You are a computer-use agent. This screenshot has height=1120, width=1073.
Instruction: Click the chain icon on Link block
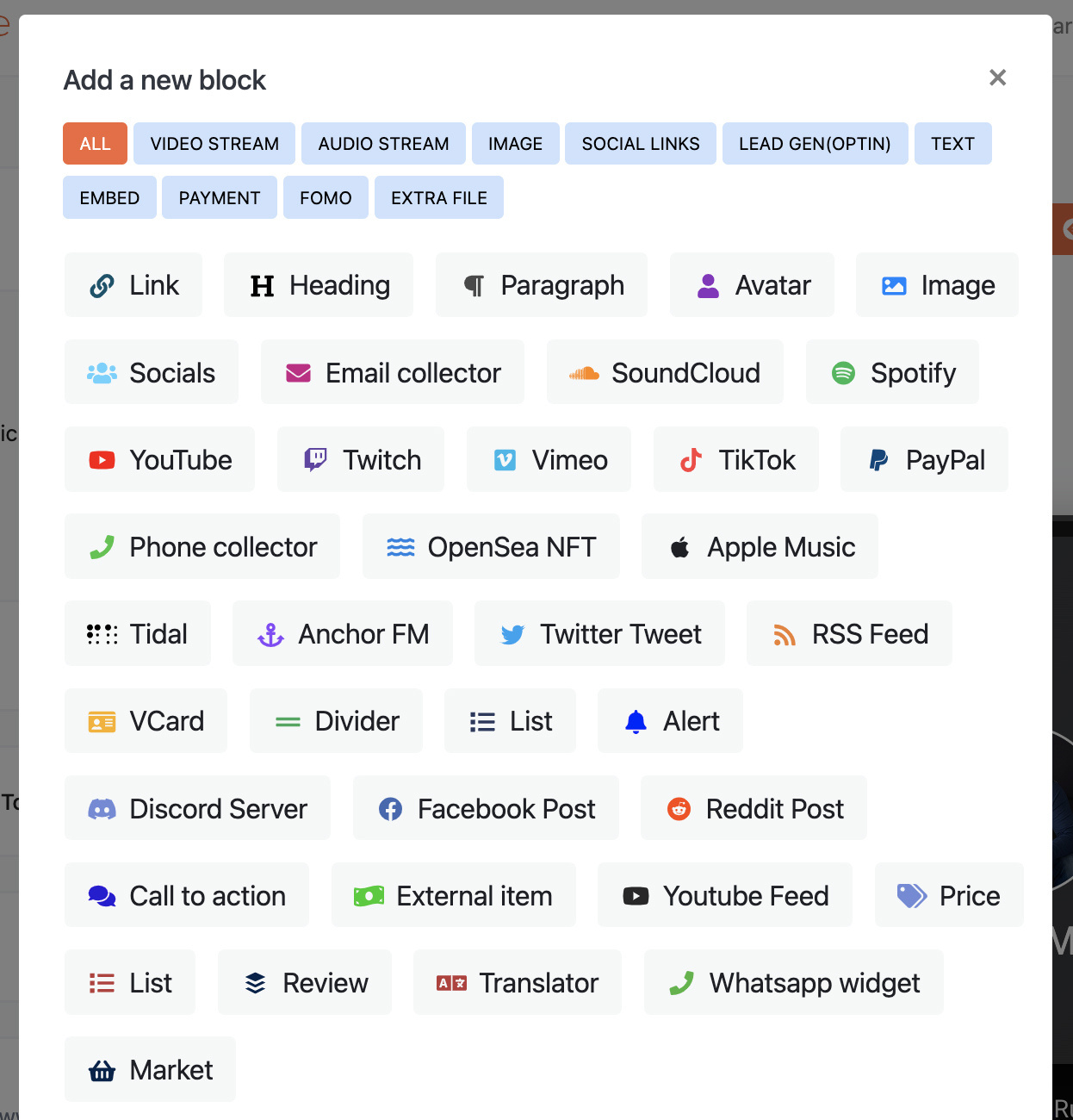point(102,286)
